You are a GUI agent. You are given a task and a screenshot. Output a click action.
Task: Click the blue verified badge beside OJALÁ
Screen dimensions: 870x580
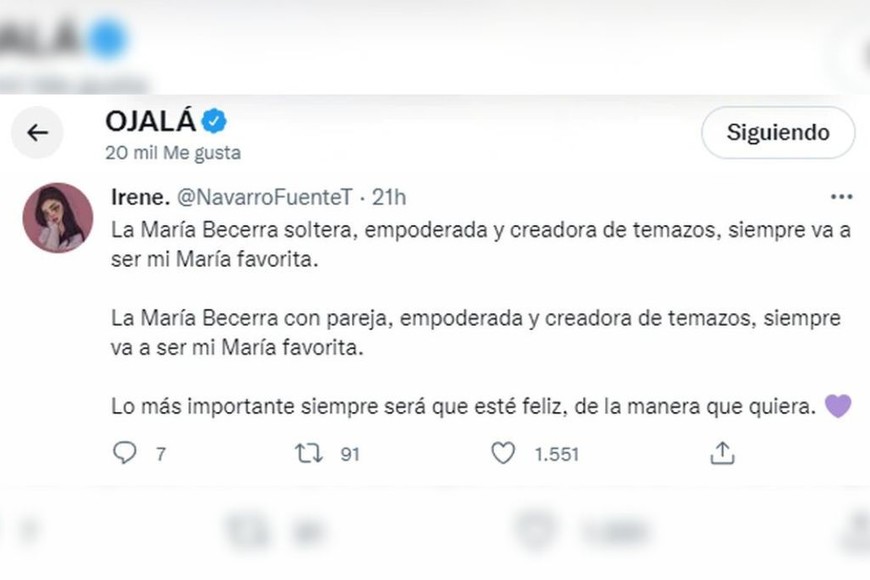[x=214, y=122]
